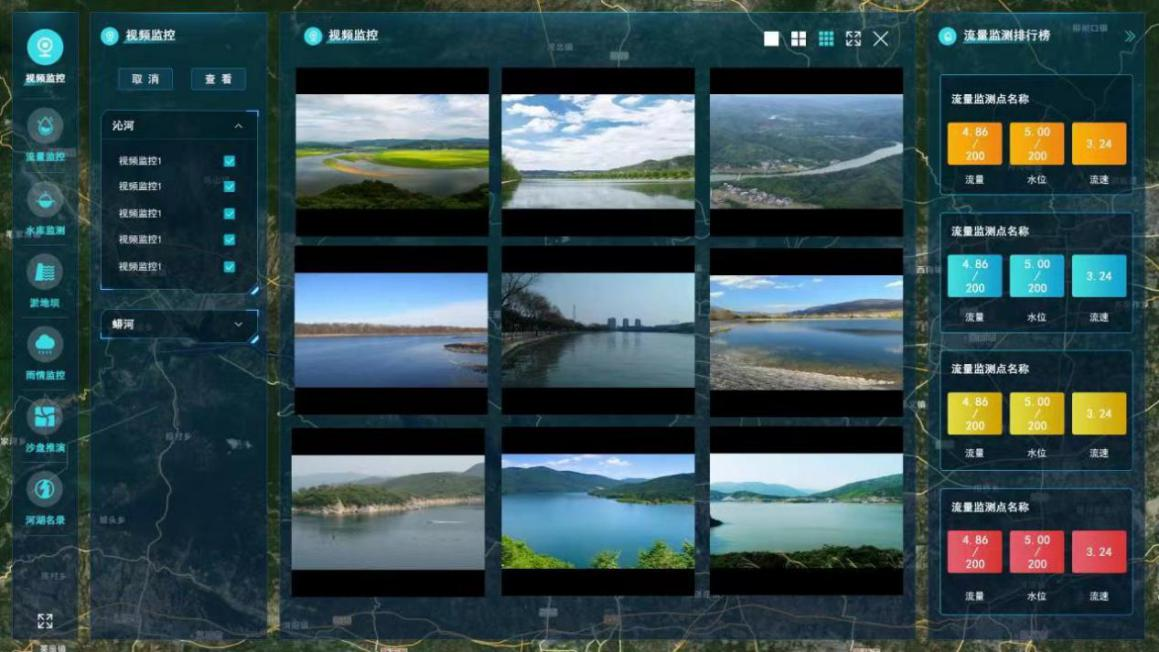Open the pale green lake with dark treeline feed
Screen dimensions: 1159x652
pyautogui.click(x=806, y=511)
